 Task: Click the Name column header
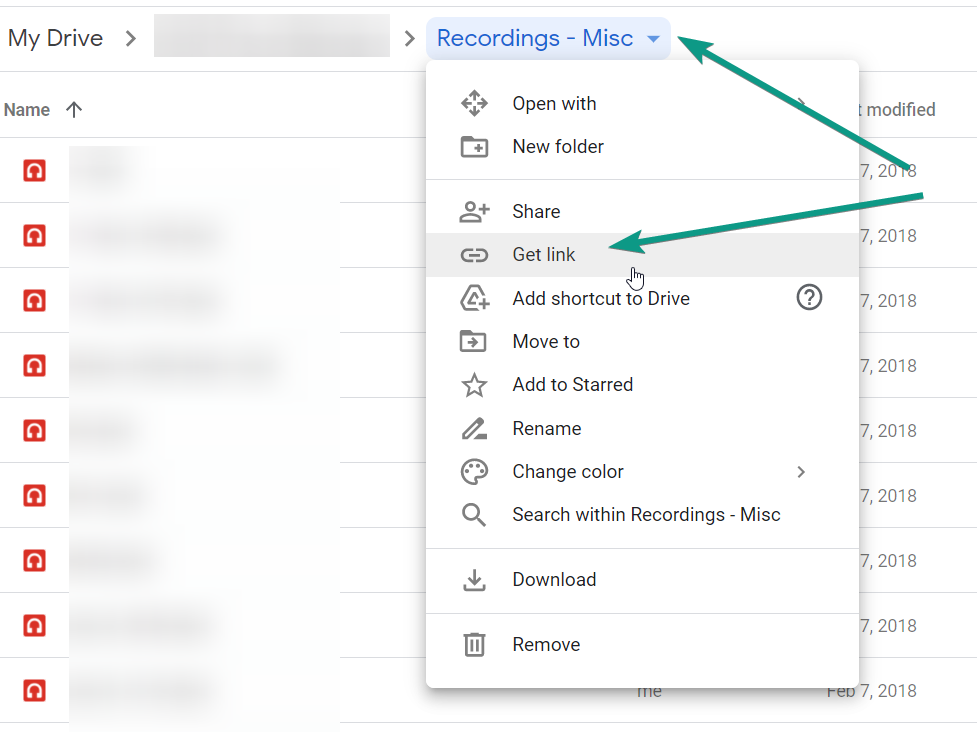click(x=27, y=110)
